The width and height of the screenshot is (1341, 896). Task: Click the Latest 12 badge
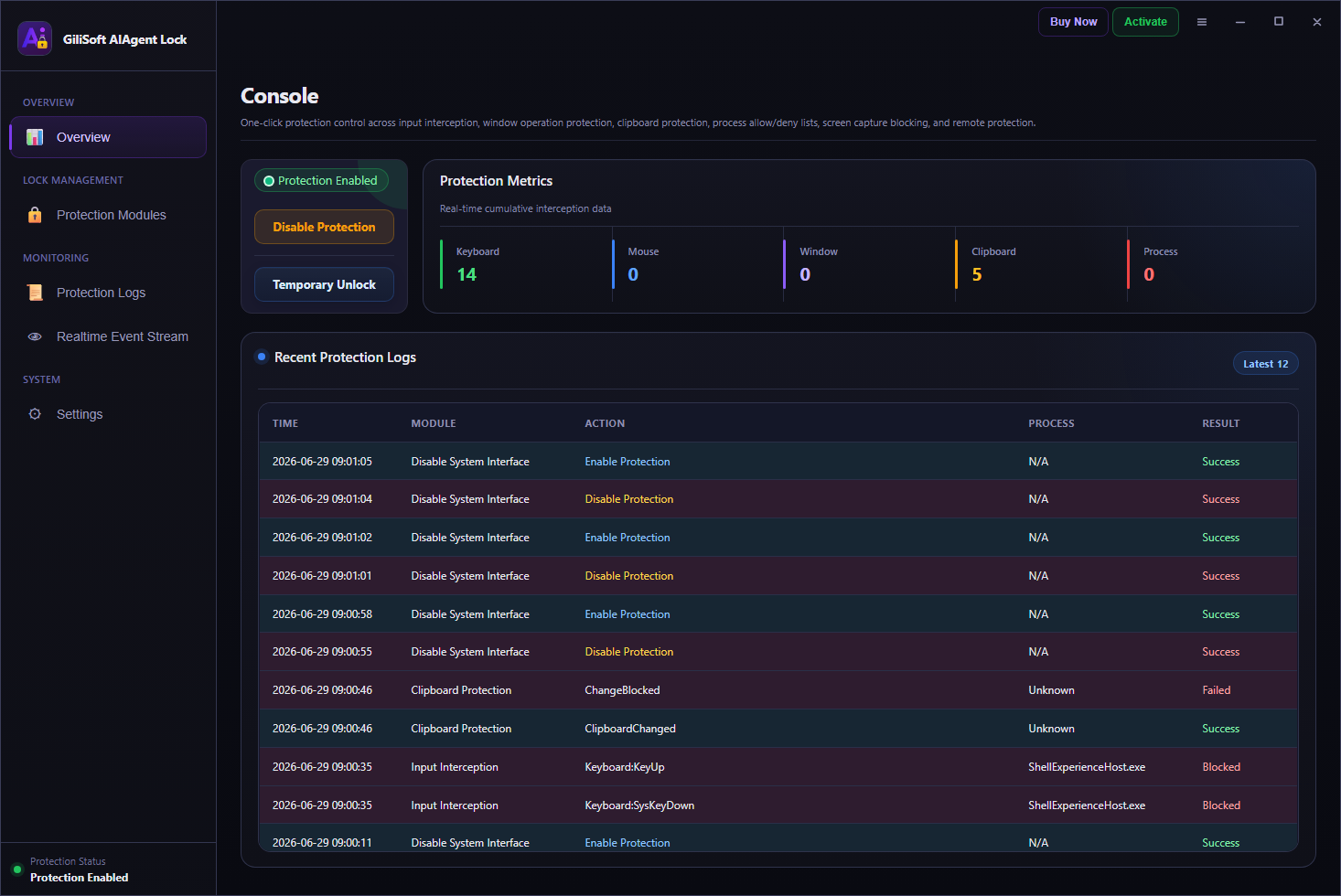[x=1265, y=364]
